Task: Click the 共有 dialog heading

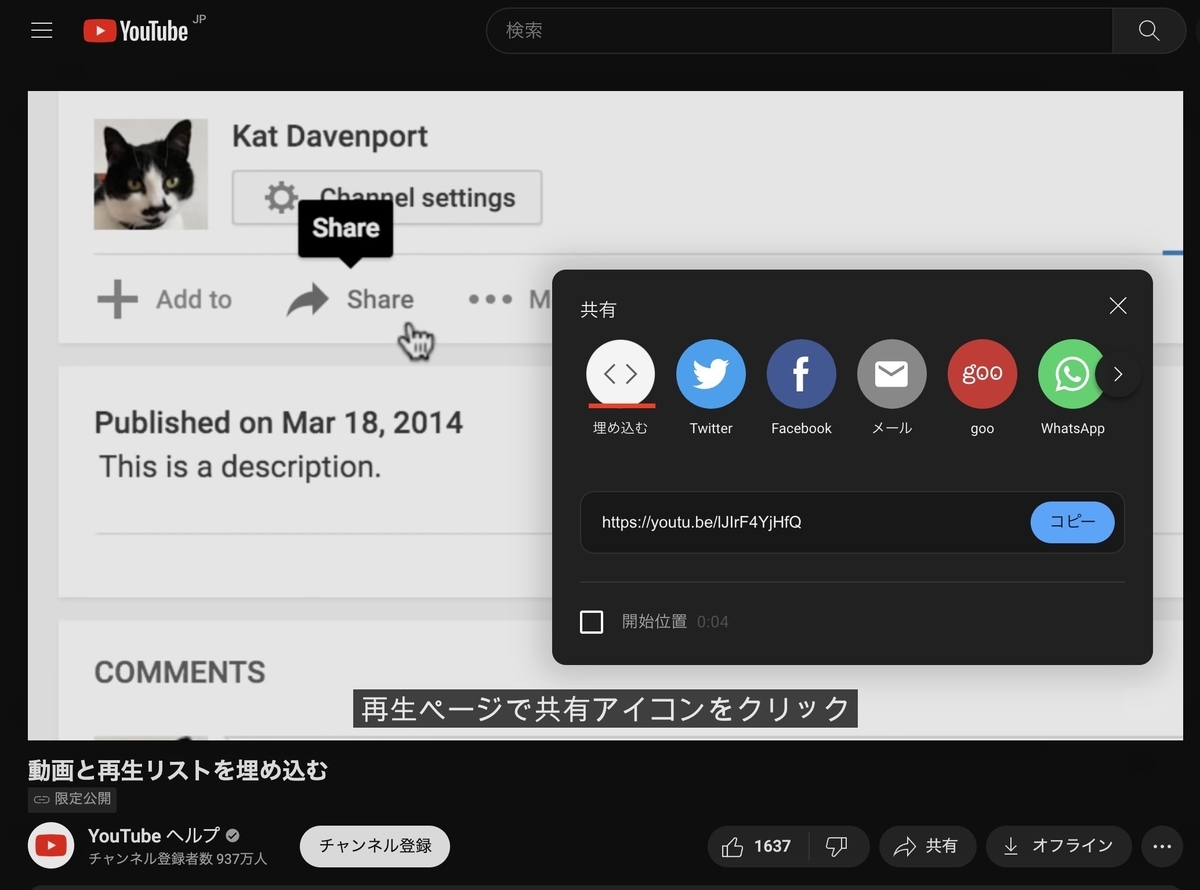Action: [x=598, y=310]
